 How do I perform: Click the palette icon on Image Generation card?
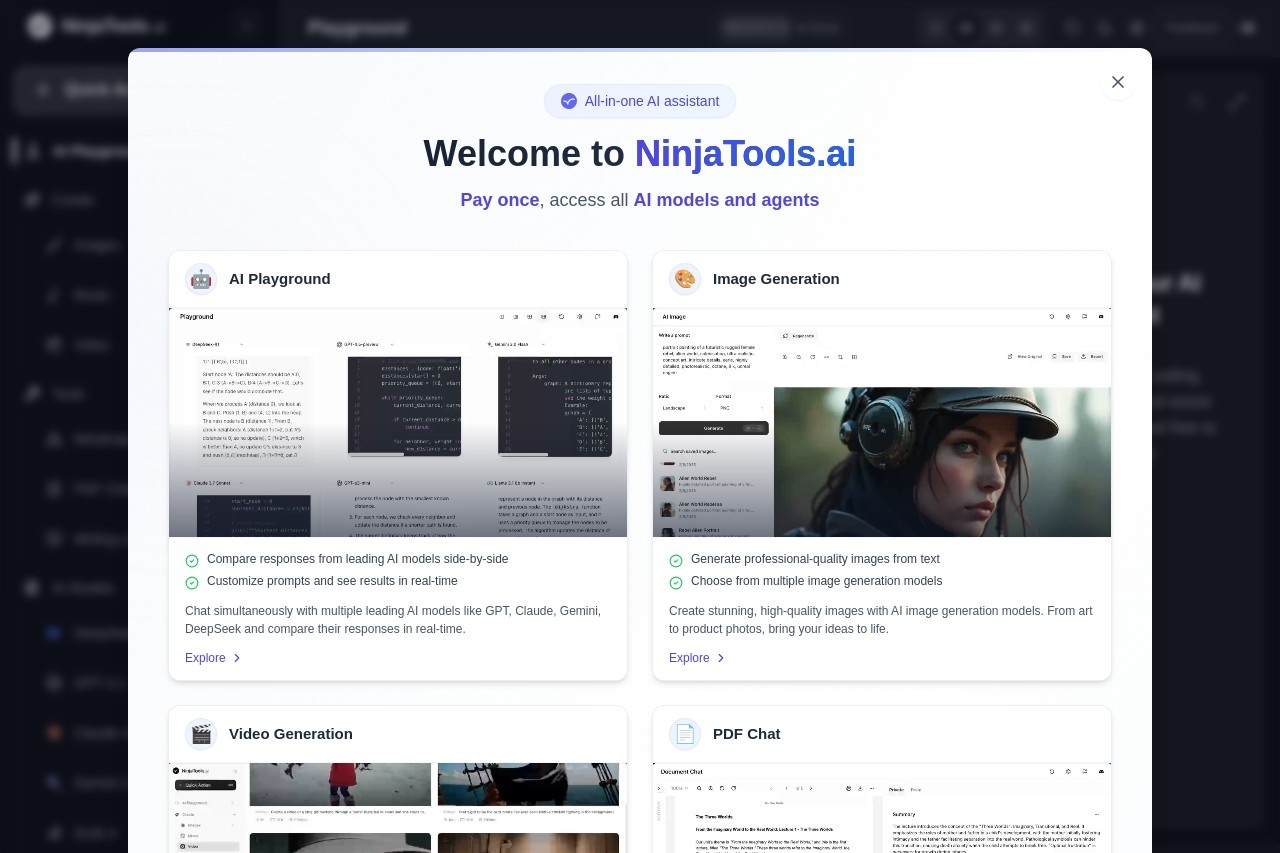(685, 279)
